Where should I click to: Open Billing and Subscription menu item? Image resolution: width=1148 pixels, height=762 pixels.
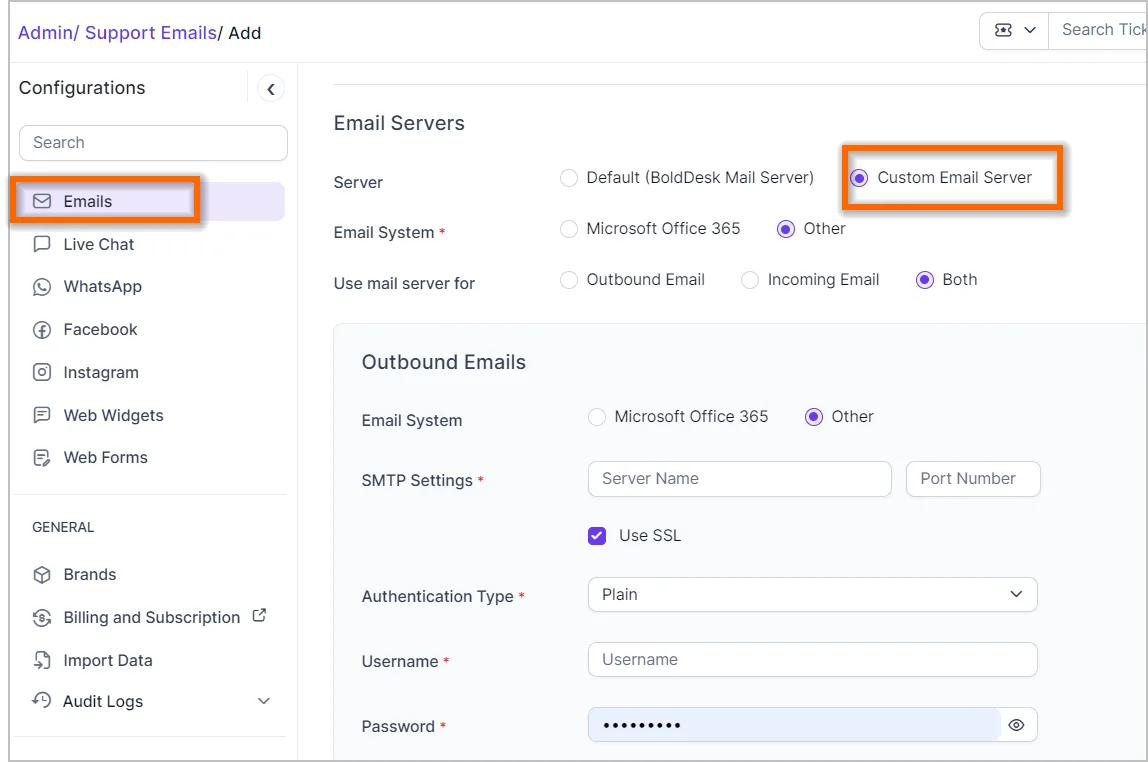tap(152, 617)
